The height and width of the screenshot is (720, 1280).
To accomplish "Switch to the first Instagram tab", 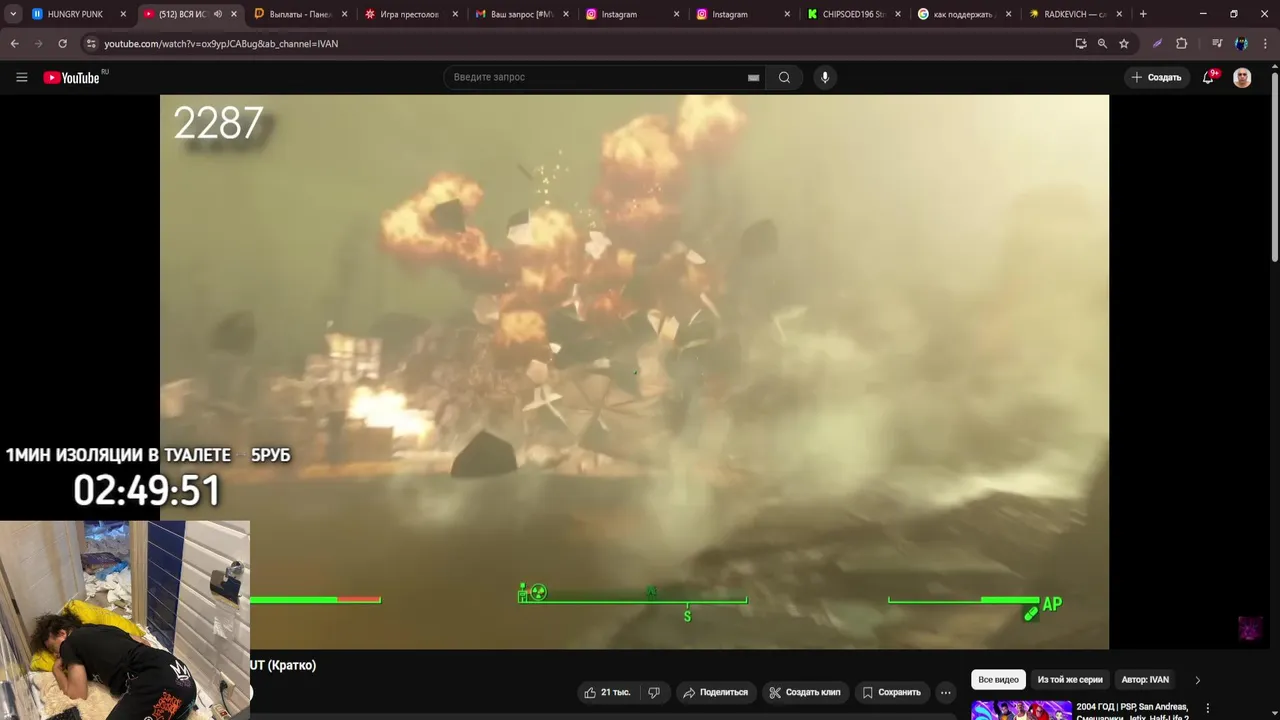I will click(632, 14).
